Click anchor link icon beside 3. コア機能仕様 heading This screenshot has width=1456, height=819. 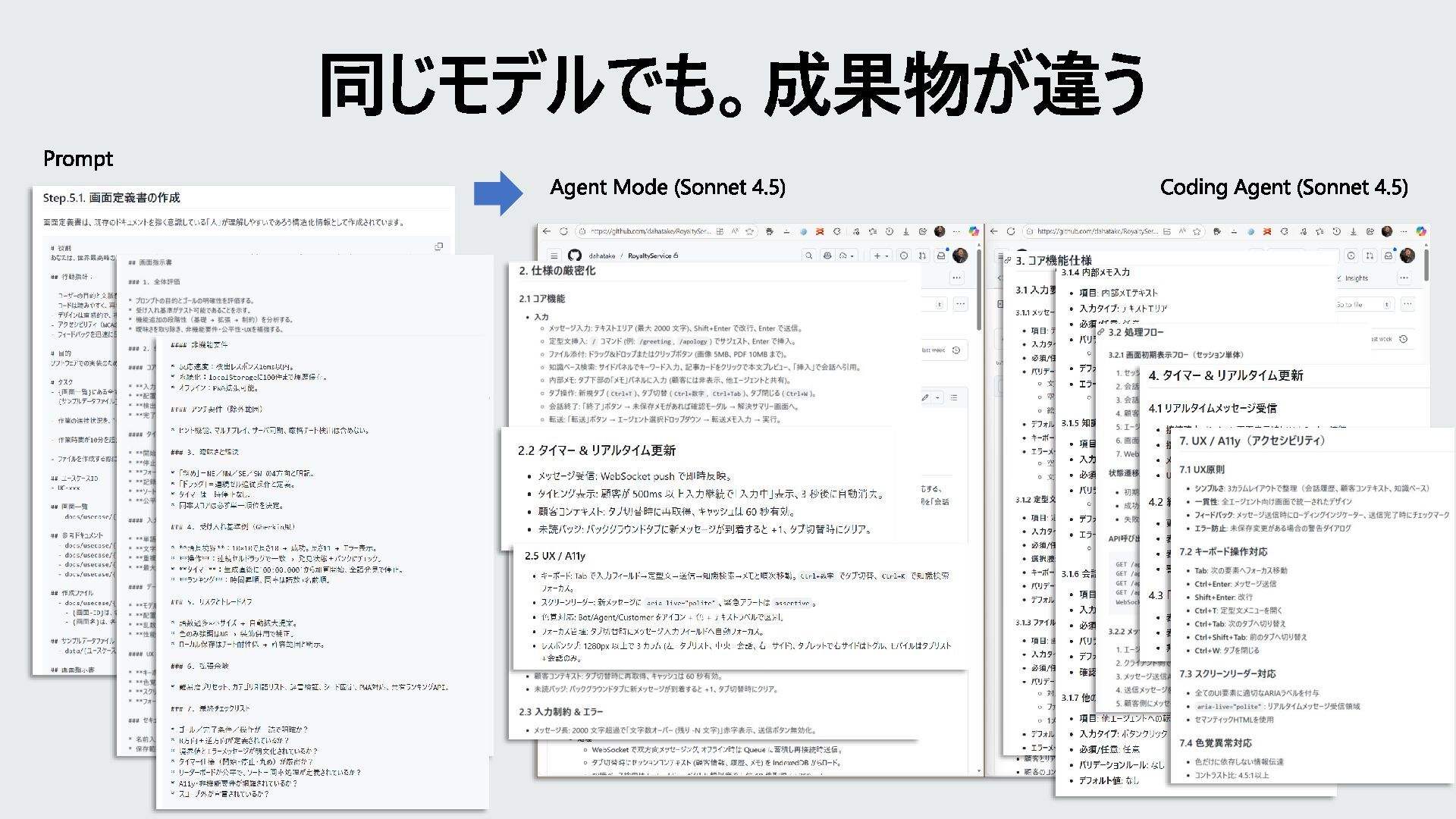tap(1007, 261)
